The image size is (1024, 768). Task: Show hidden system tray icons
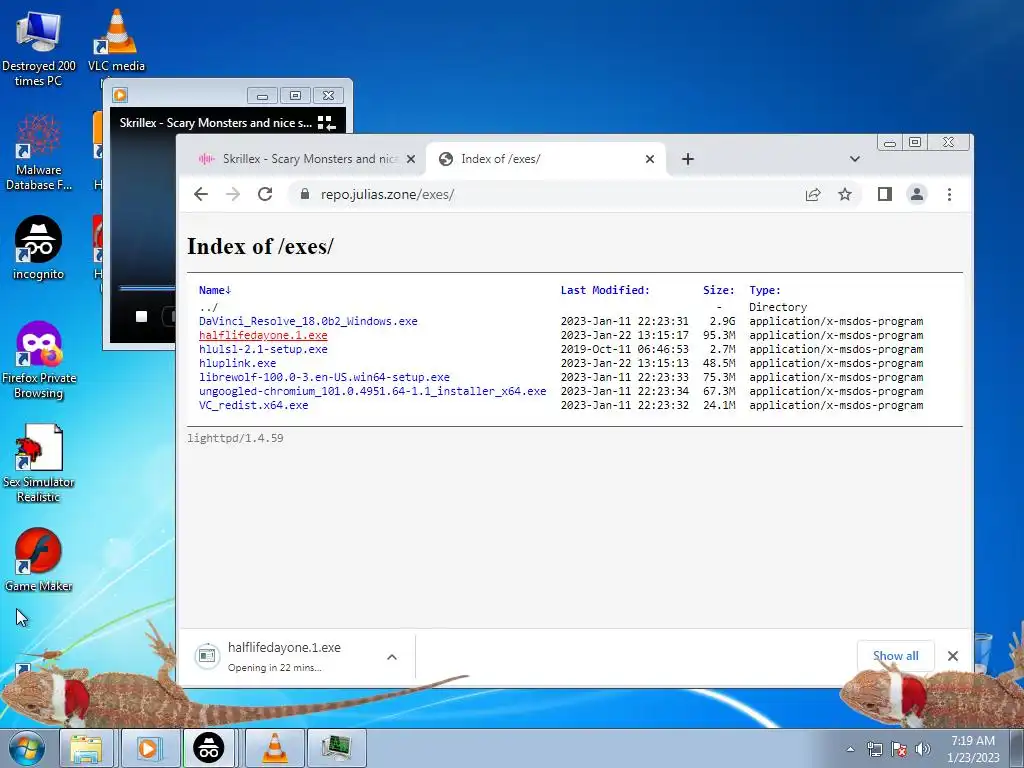(x=850, y=749)
